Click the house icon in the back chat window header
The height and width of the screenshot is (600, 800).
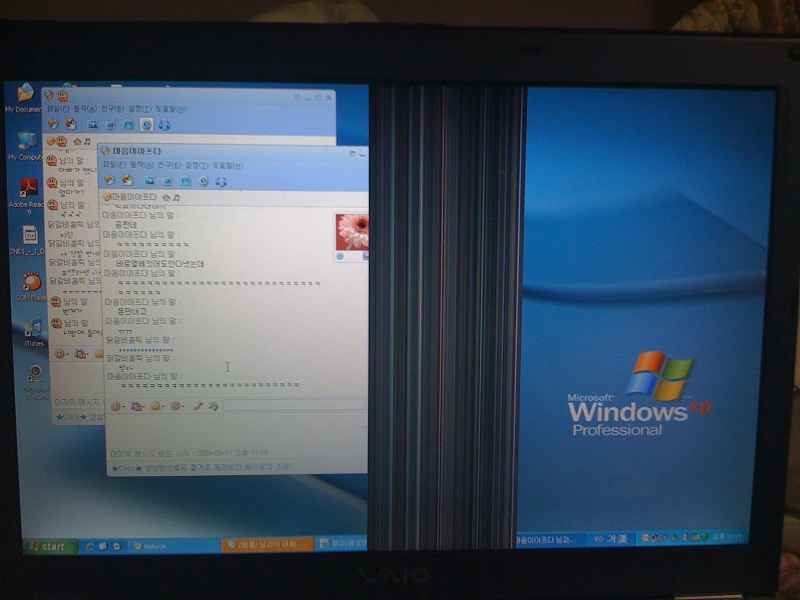(x=77, y=141)
